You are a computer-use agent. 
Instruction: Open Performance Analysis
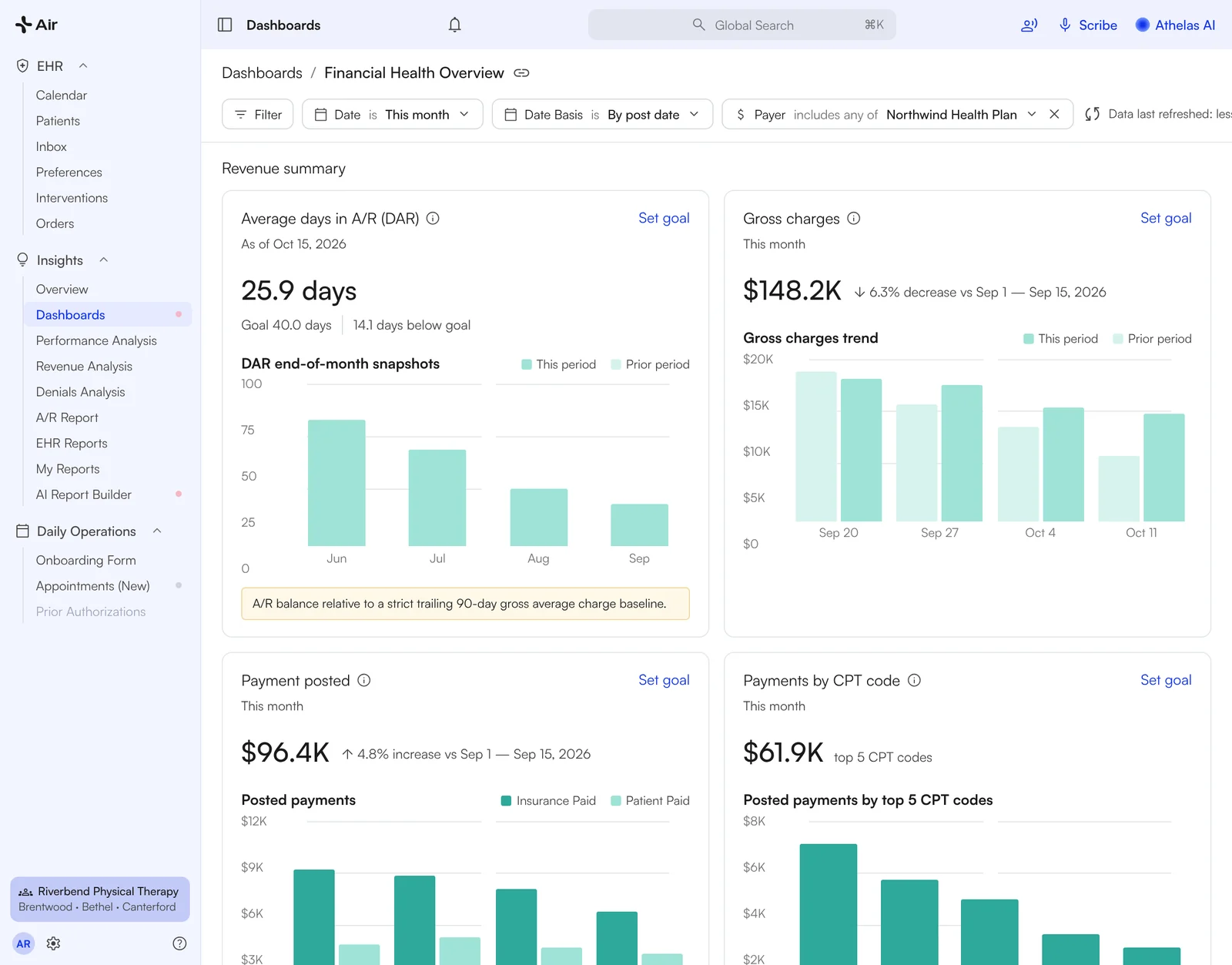click(x=96, y=340)
